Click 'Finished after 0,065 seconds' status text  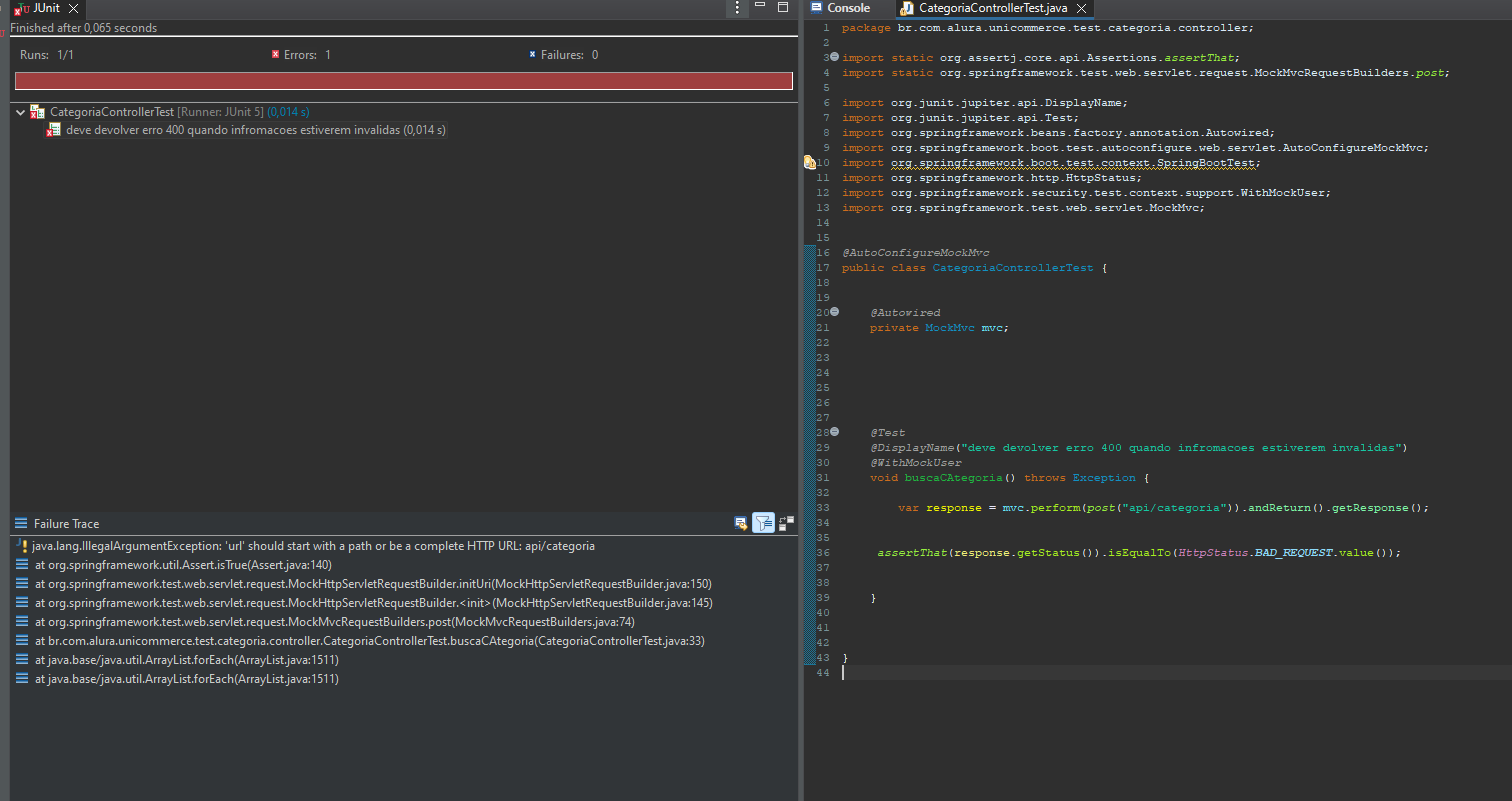84,28
